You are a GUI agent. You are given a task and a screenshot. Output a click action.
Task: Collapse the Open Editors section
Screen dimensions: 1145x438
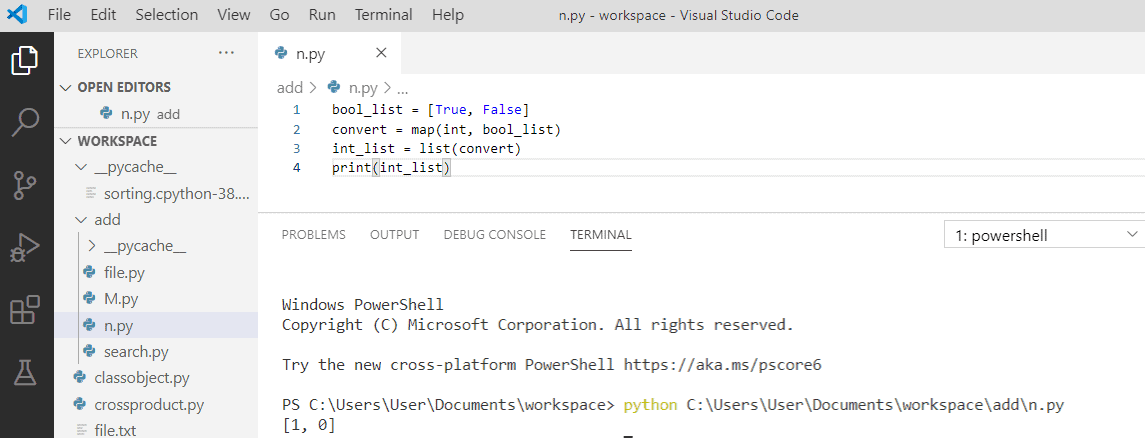coord(156,88)
